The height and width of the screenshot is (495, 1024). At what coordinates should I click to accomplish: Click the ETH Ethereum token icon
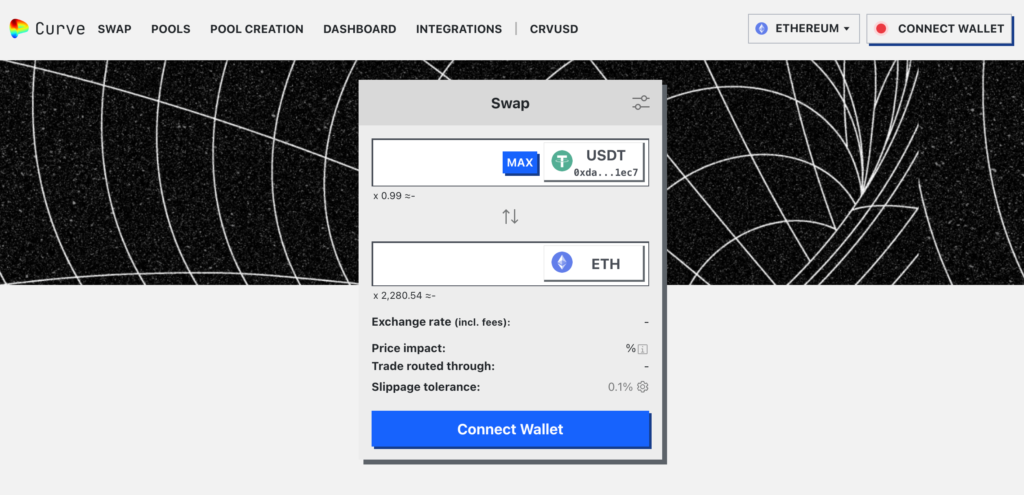562,263
